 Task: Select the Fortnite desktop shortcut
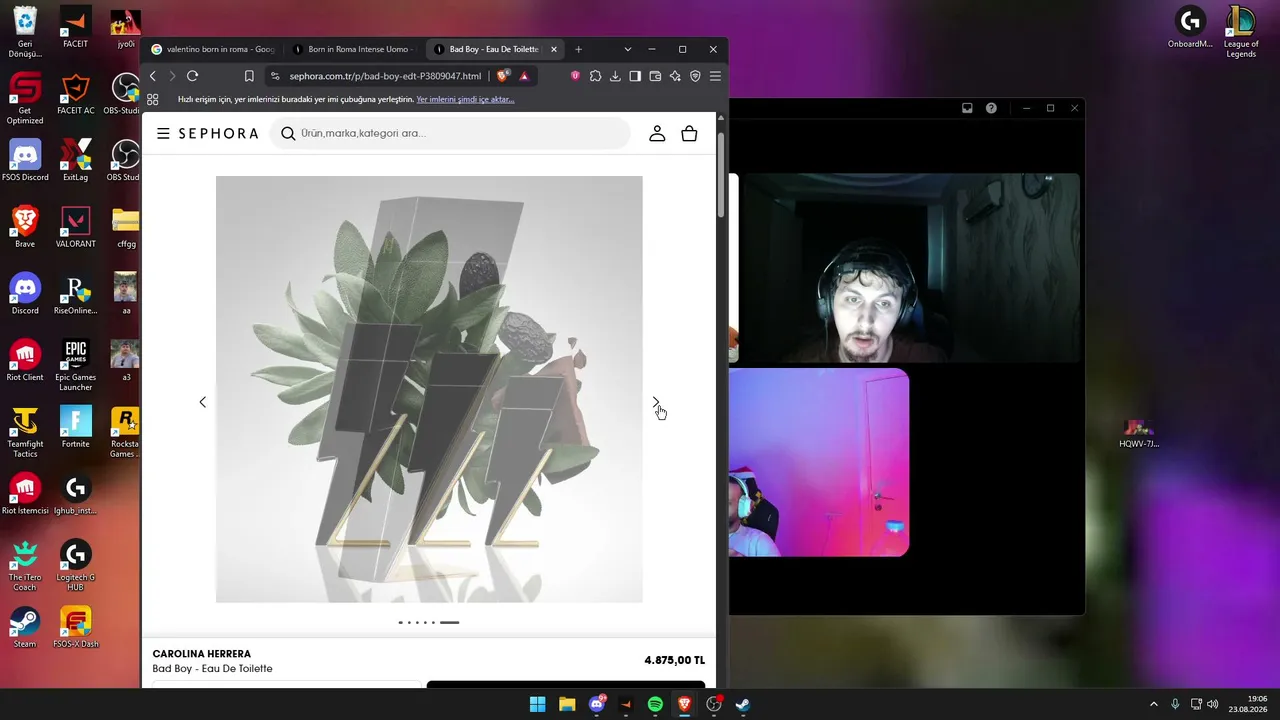pos(76,427)
